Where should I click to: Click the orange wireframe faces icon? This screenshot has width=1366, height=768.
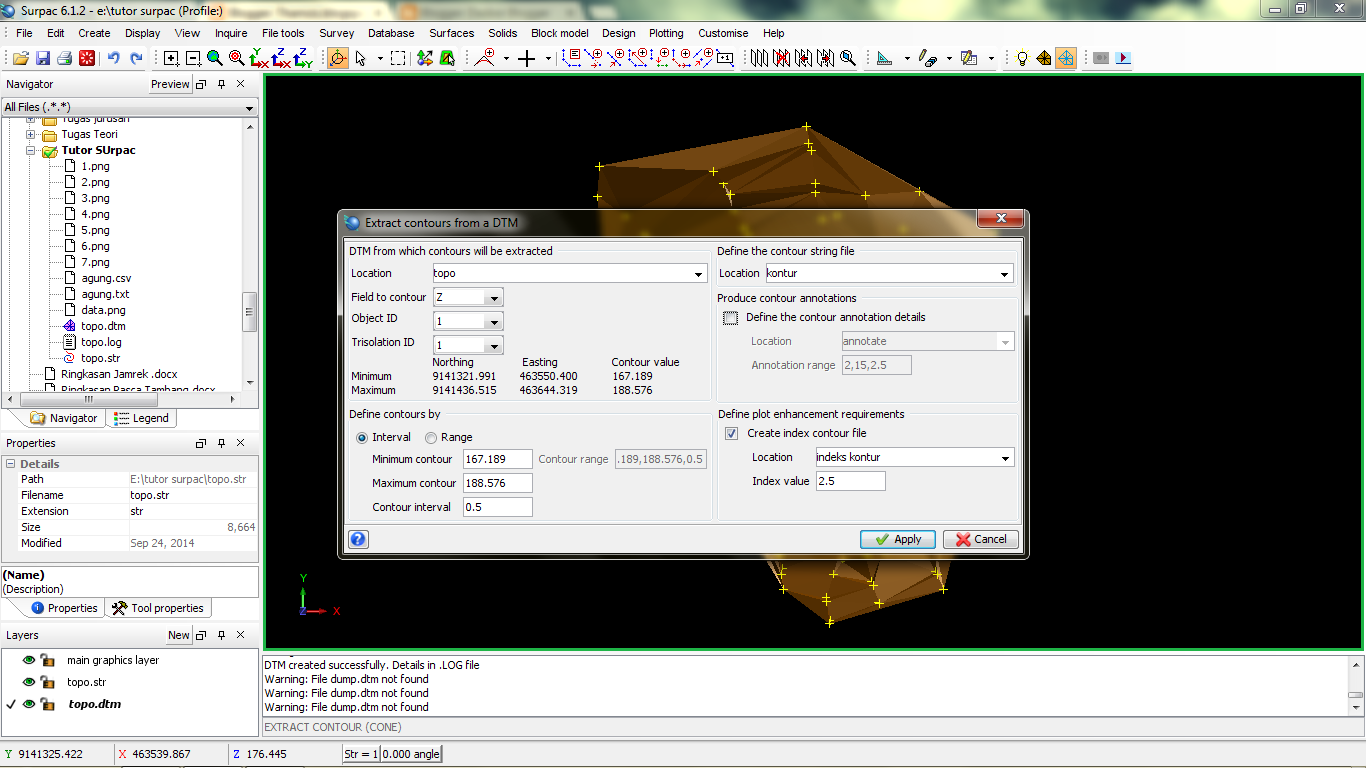[1044, 58]
